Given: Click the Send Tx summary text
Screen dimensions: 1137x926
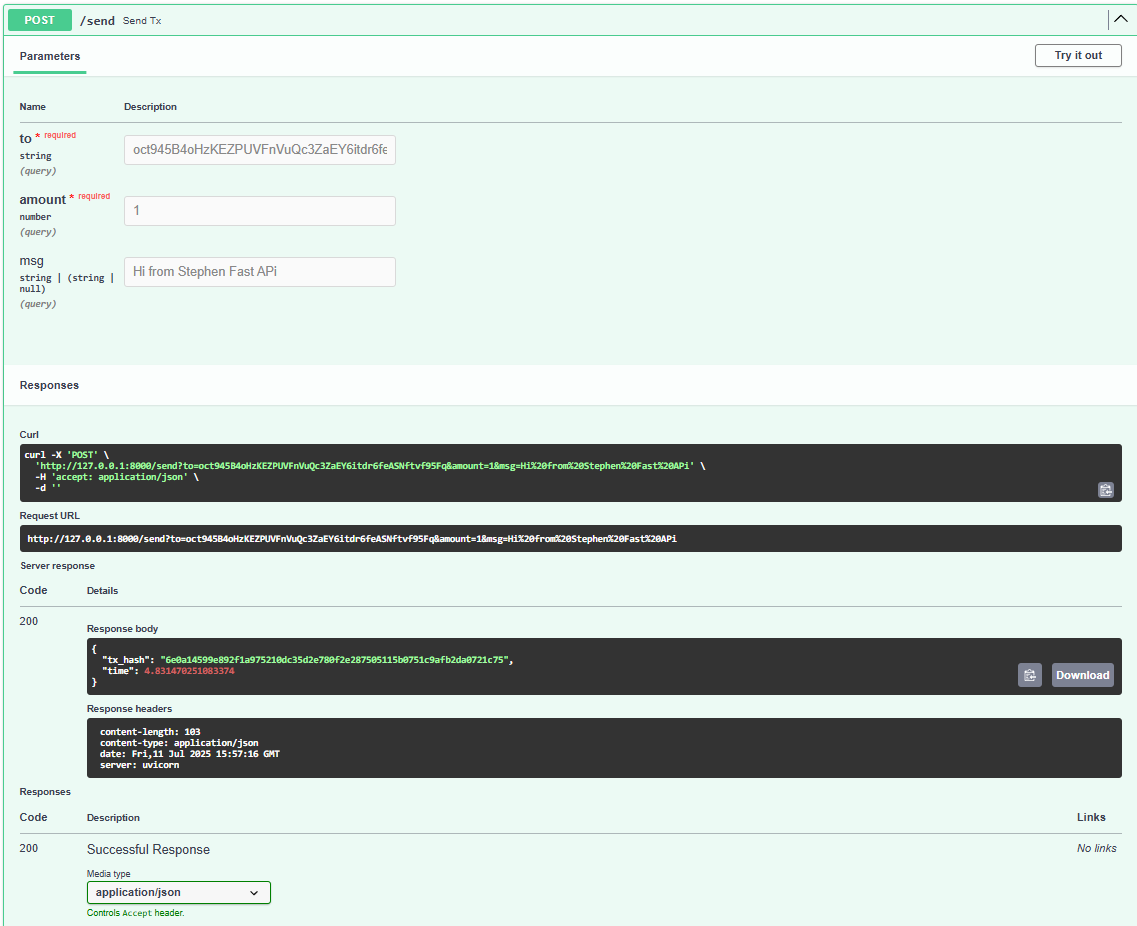Looking at the screenshot, I should tap(142, 21).
